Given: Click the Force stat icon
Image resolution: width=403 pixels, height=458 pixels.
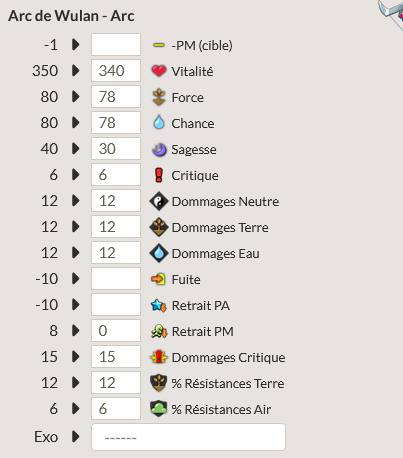Looking at the screenshot, I should (x=159, y=97).
